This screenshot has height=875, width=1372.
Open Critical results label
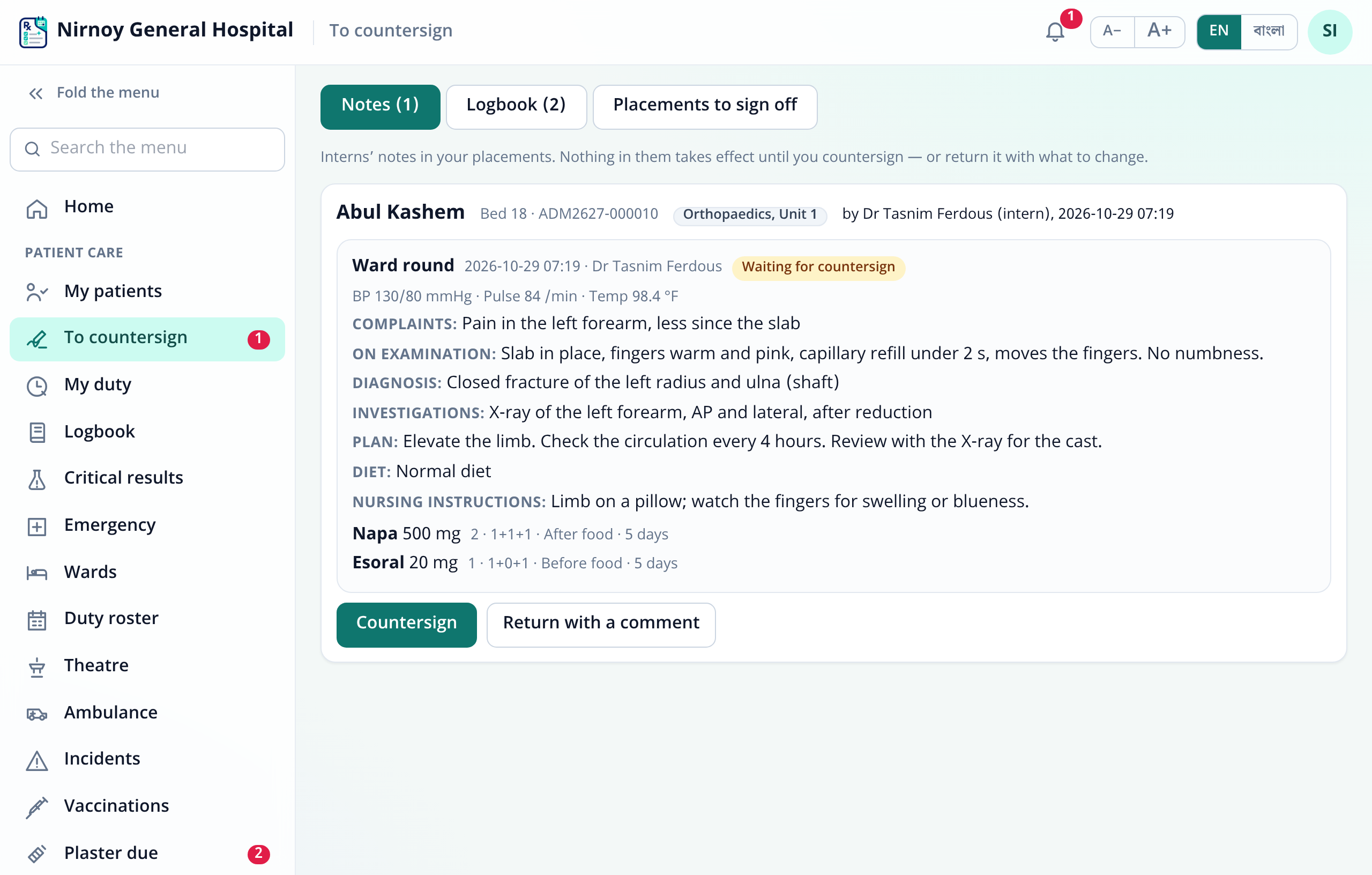pyautogui.click(x=124, y=478)
